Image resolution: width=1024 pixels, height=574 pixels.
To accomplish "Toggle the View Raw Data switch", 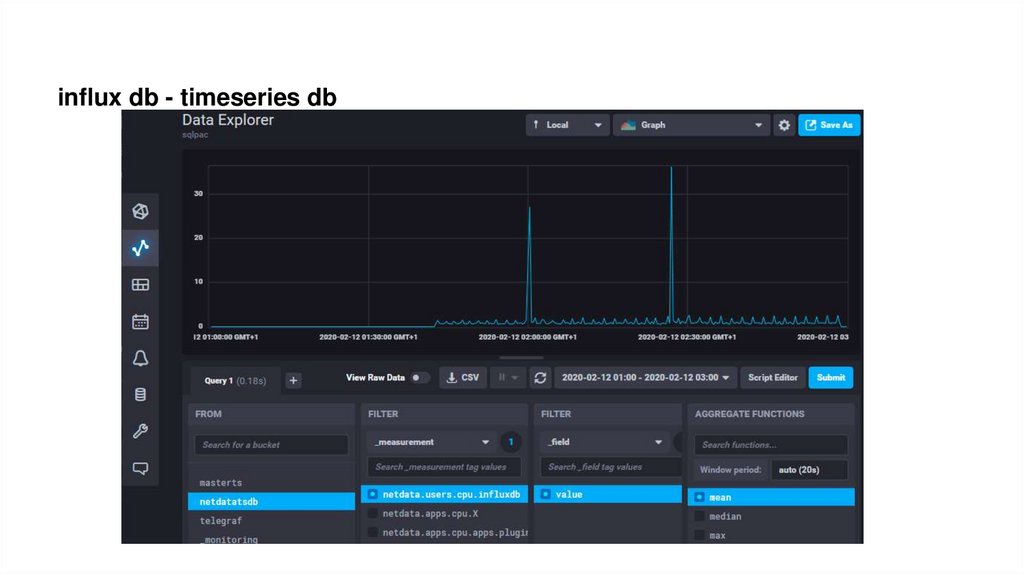I will point(420,378).
